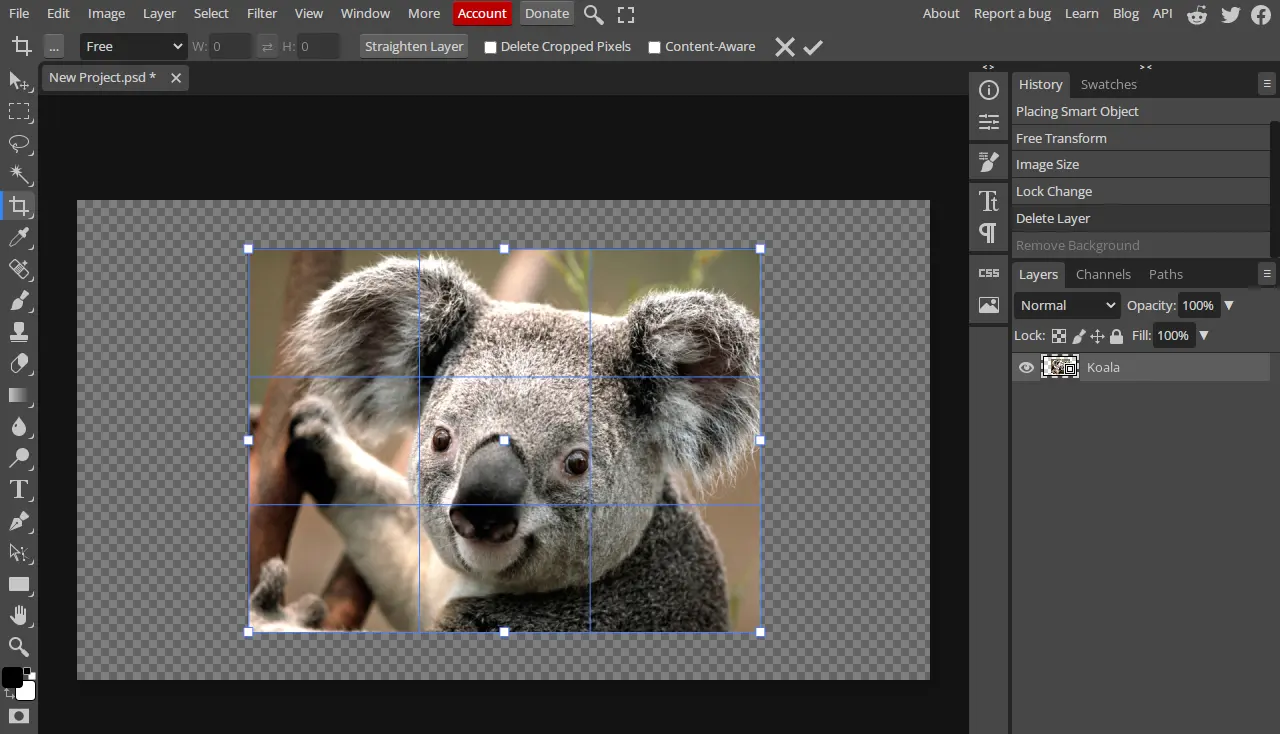Click the Straighten Layer button
Viewport: 1280px width, 734px height.
point(414,47)
